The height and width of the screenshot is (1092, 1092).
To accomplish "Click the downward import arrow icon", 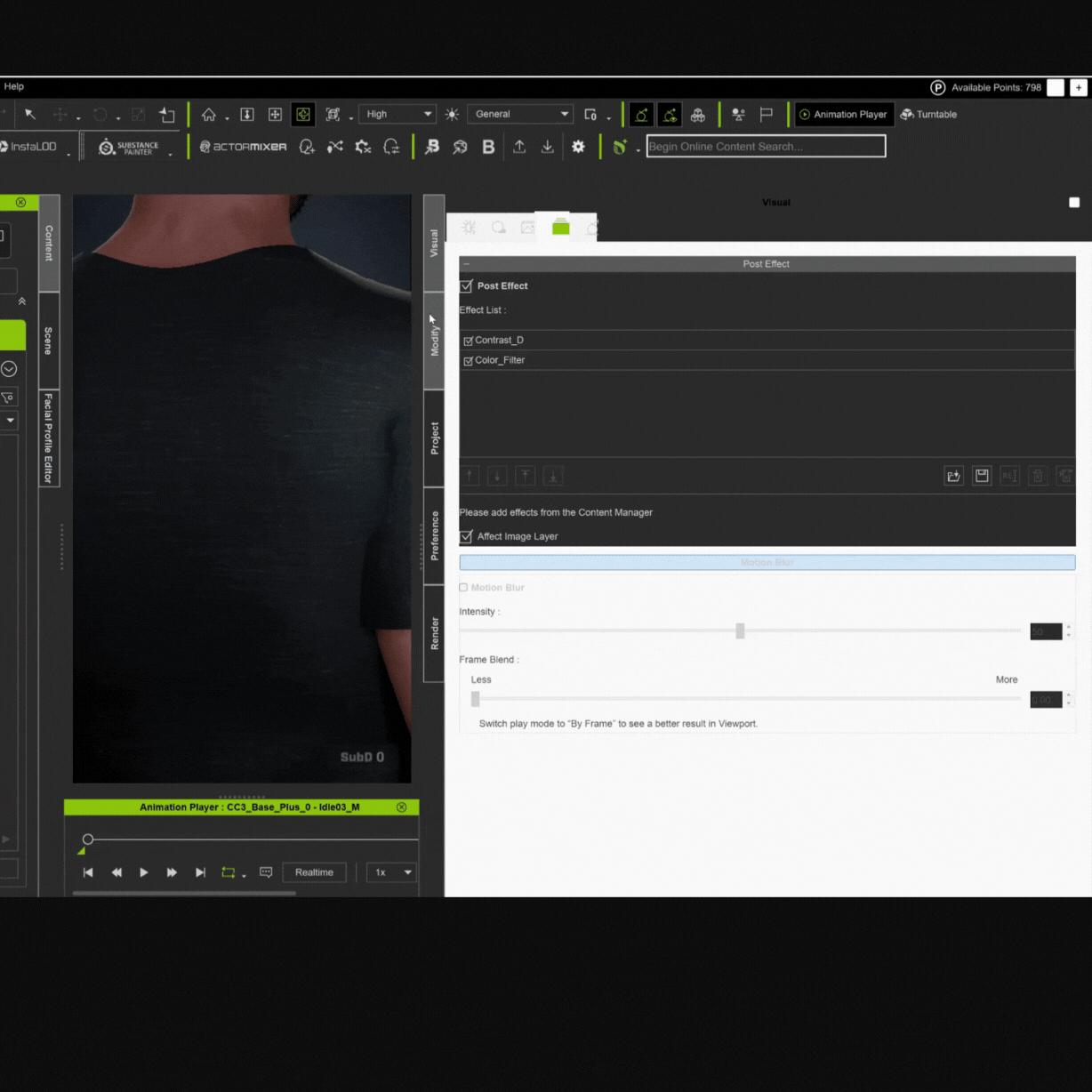I will coord(548,147).
